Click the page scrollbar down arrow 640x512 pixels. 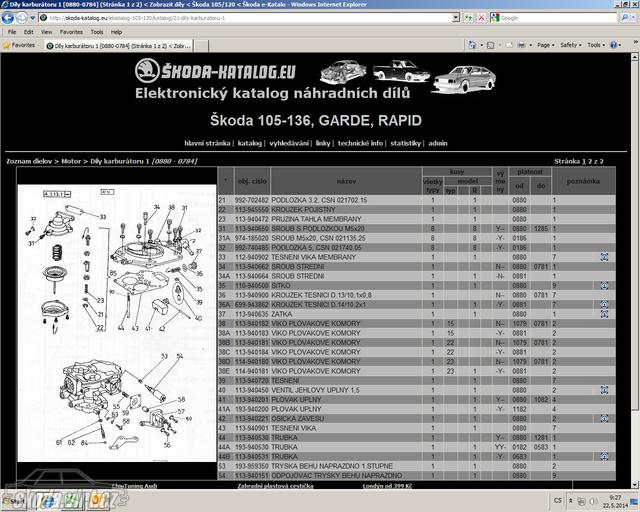635,485
